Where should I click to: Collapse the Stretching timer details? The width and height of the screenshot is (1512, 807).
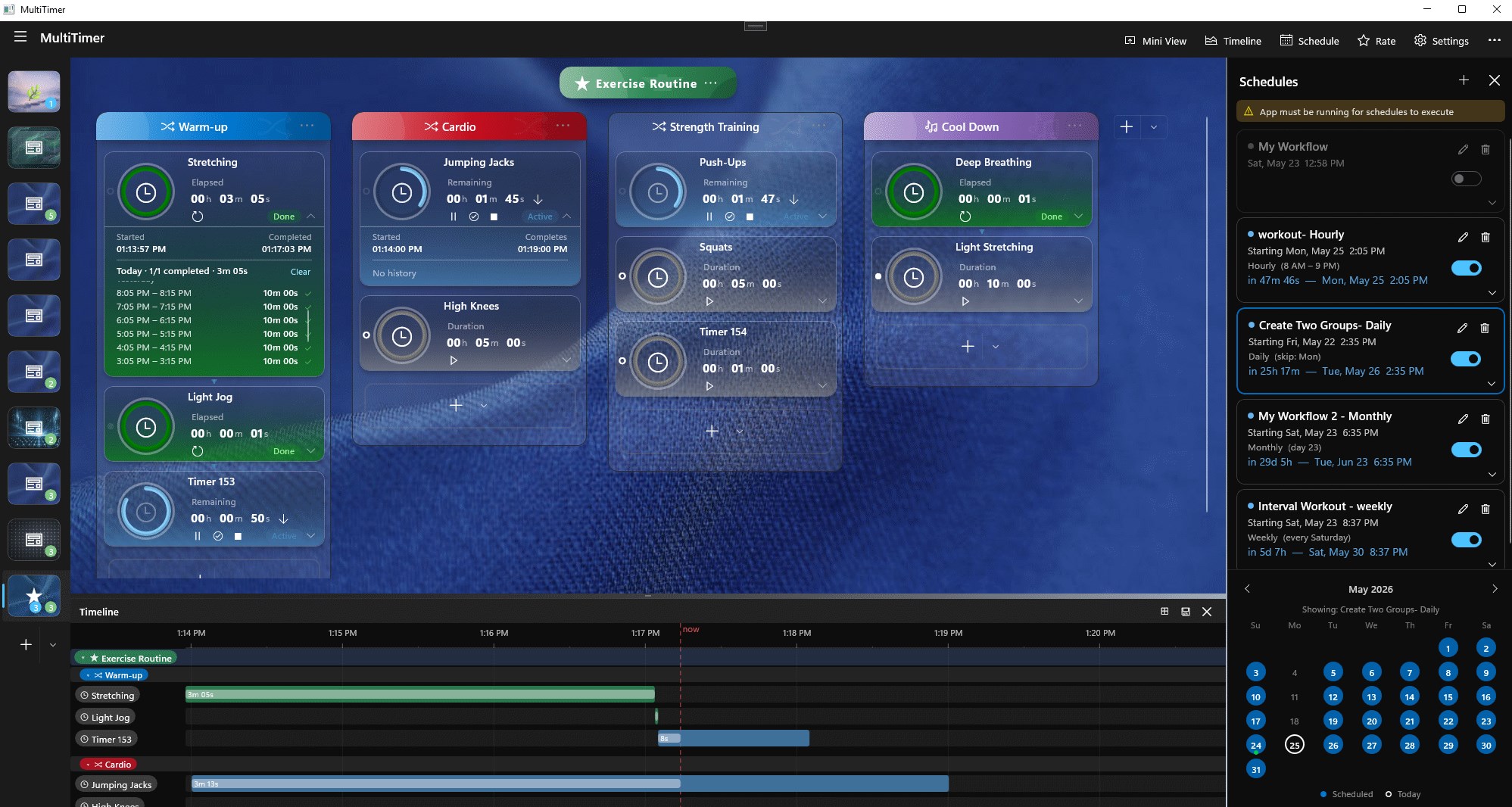(311, 217)
